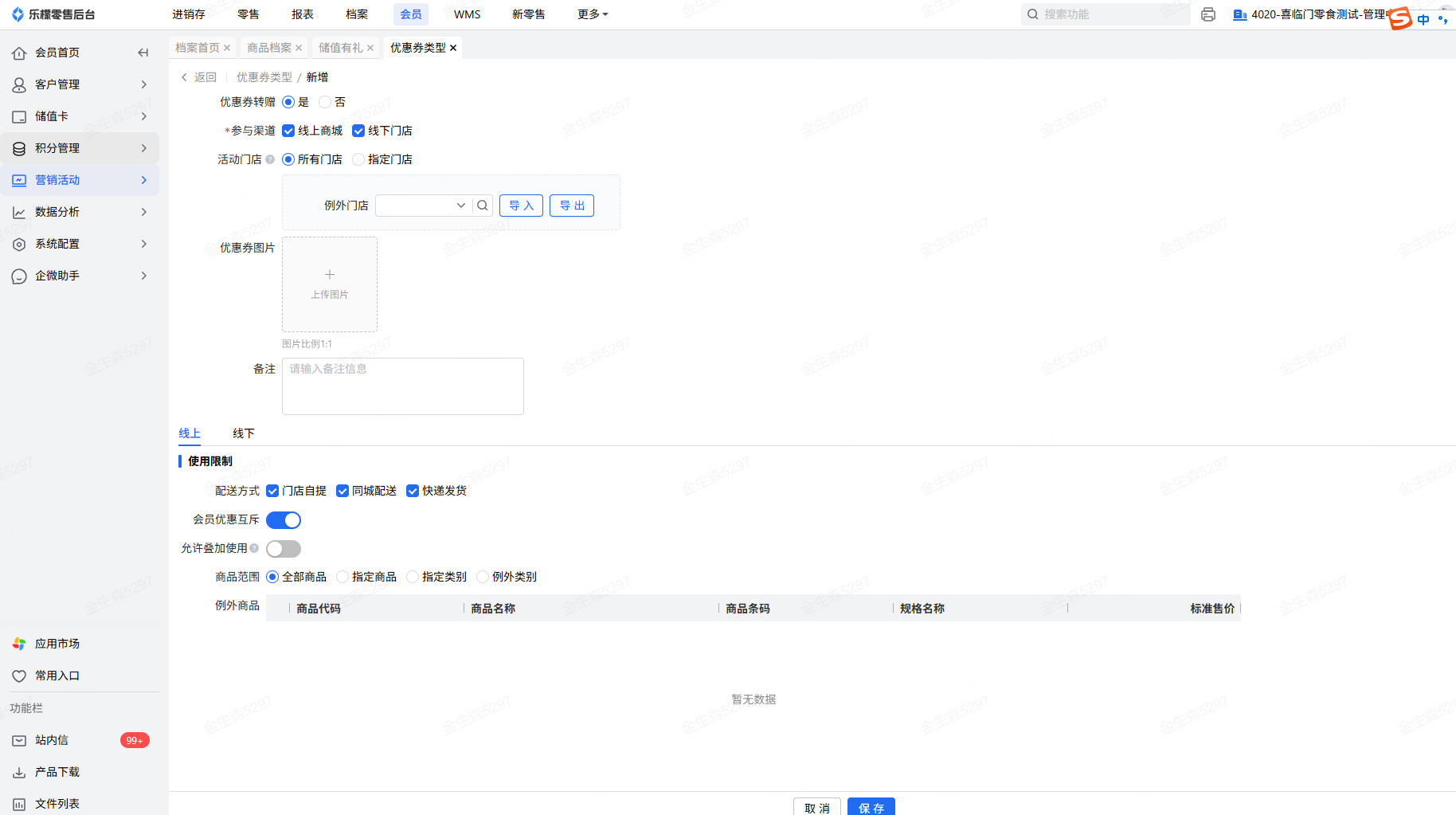Click the 保存 button

click(871, 807)
